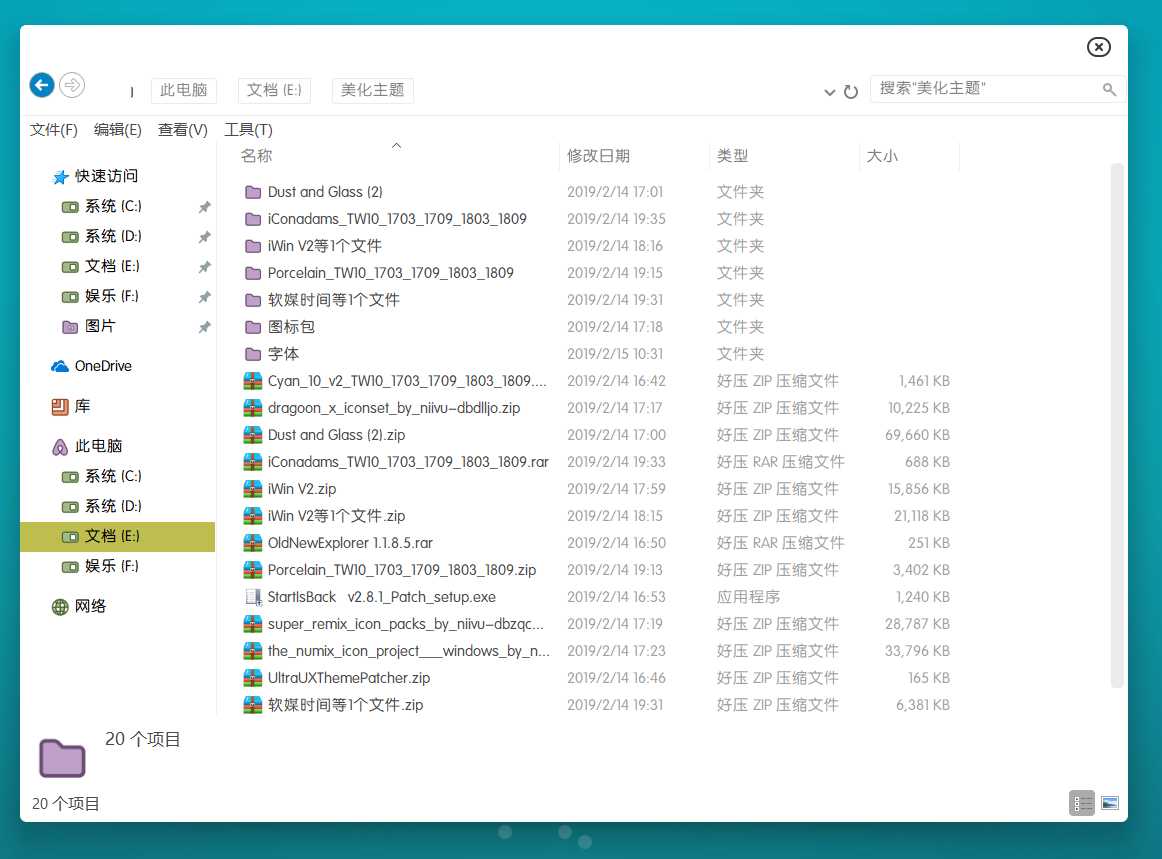Select pinned 娱乐 (F:) under 快速访问
Screen dimensions: 1162x859
(x=111, y=296)
